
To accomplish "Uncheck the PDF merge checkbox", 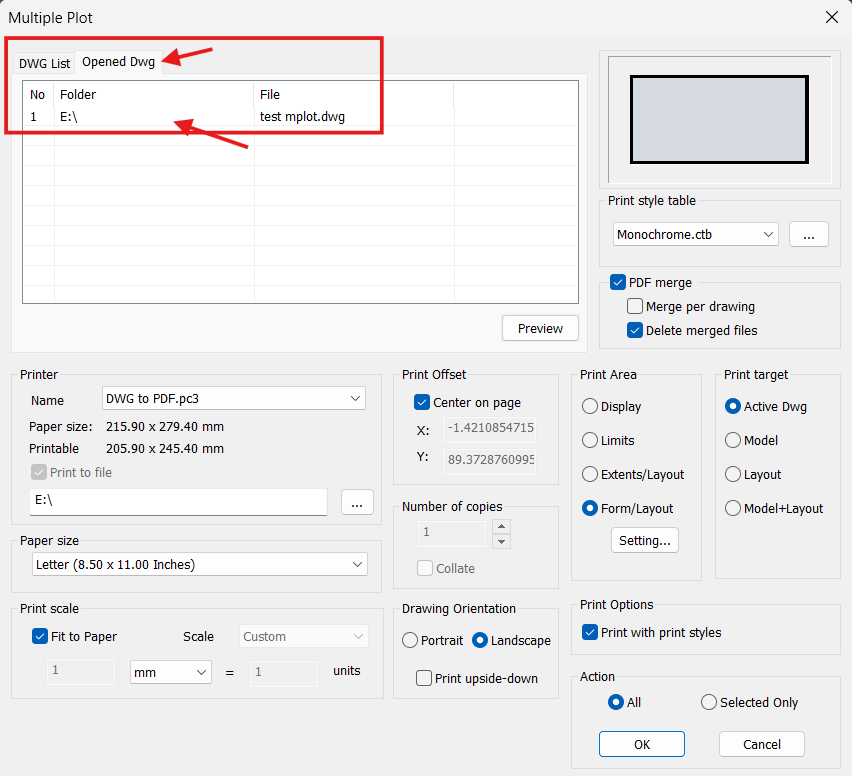I will (x=618, y=283).
